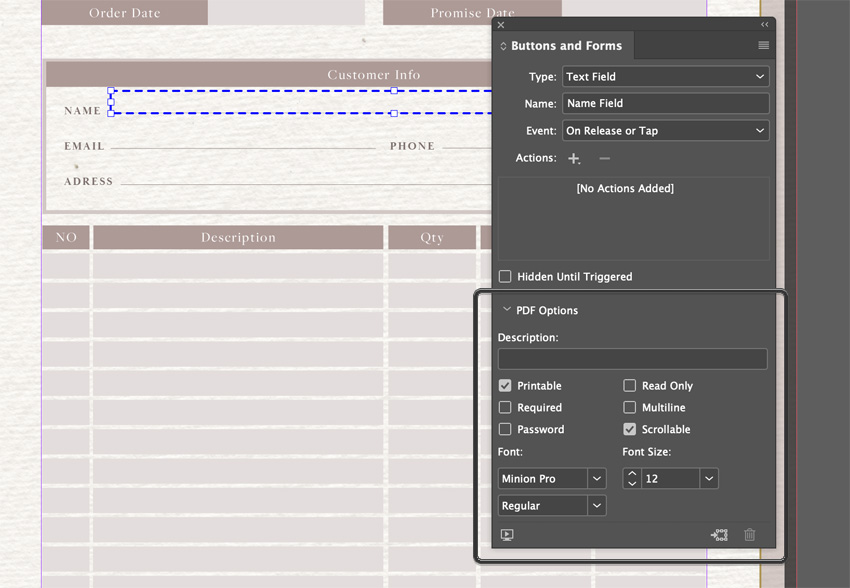The width and height of the screenshot is (850, 588).
Task: Delete the form field using the trash icon
Action: [750, 535]
